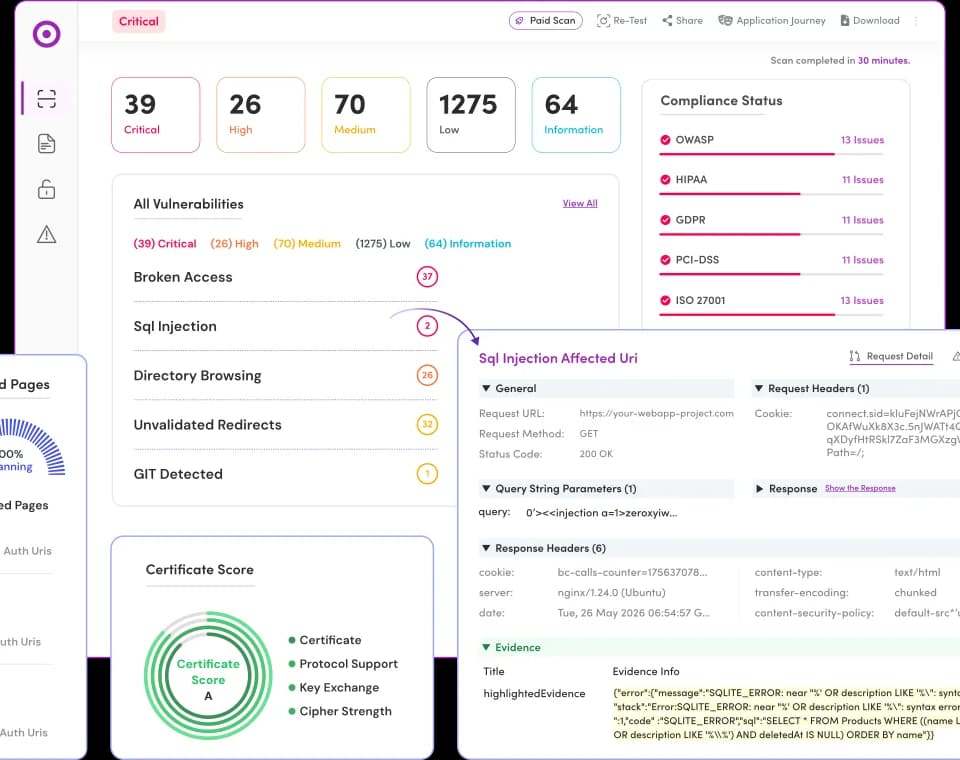Collapse the Evidence section
The height and width of the screenshot is (760, 960).
(x=486, y=647)
